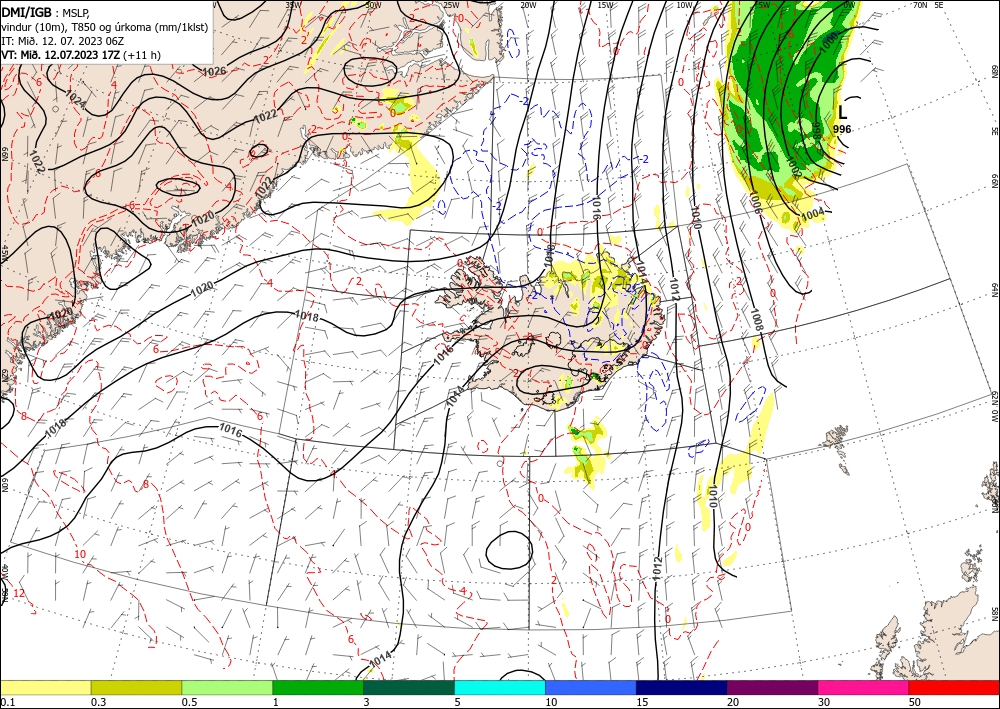Click the '15W' longitude label
Image resolution: width=1000 pixels, height=709 pixels.
pyautogui.click(x=606, y=5)
